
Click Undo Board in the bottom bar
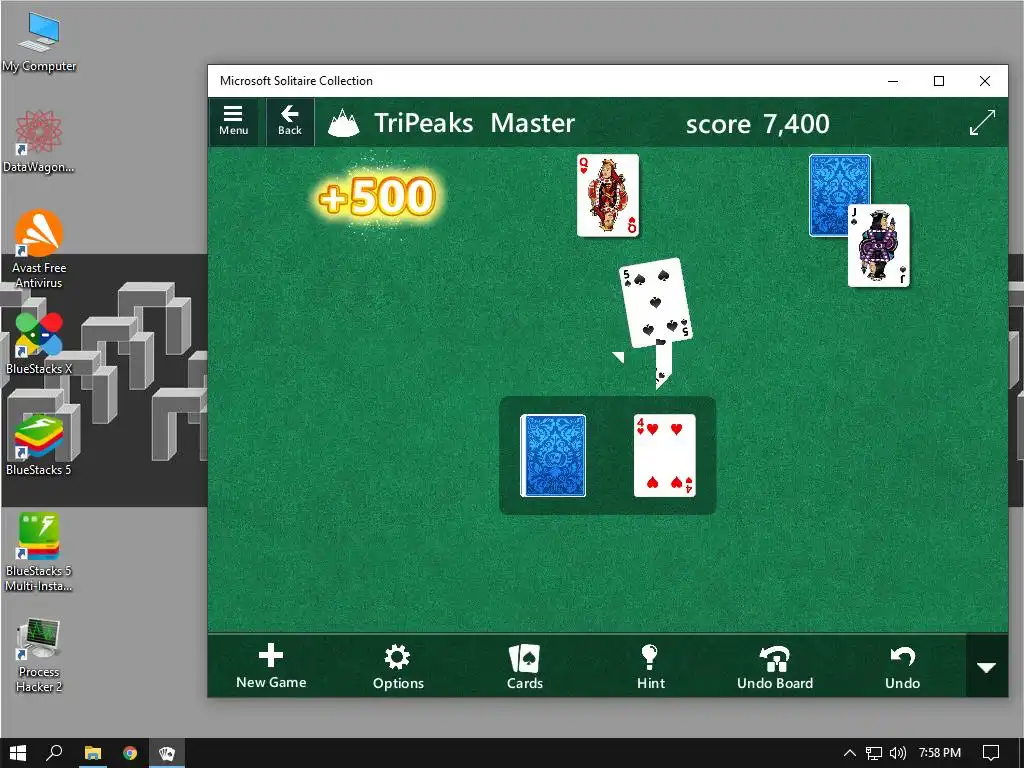tap(775, 667)
